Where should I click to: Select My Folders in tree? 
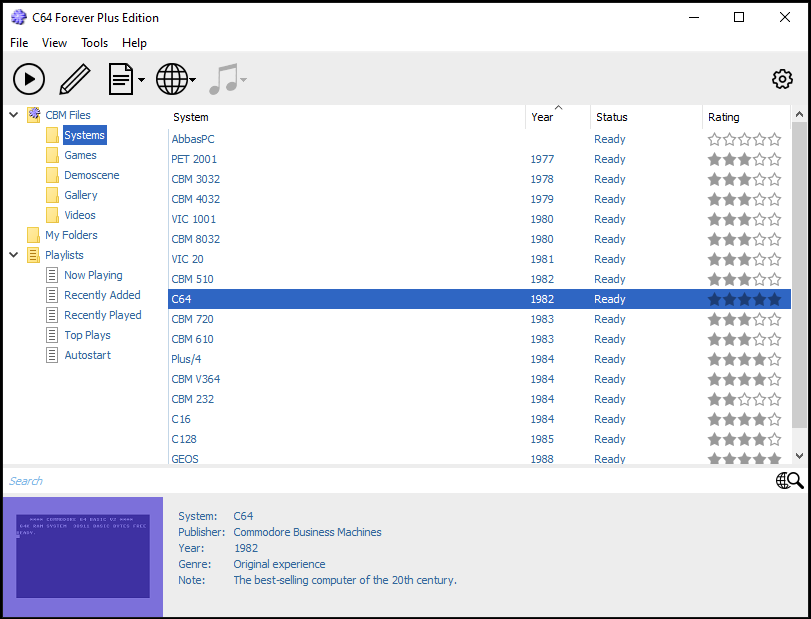point(71,235)
